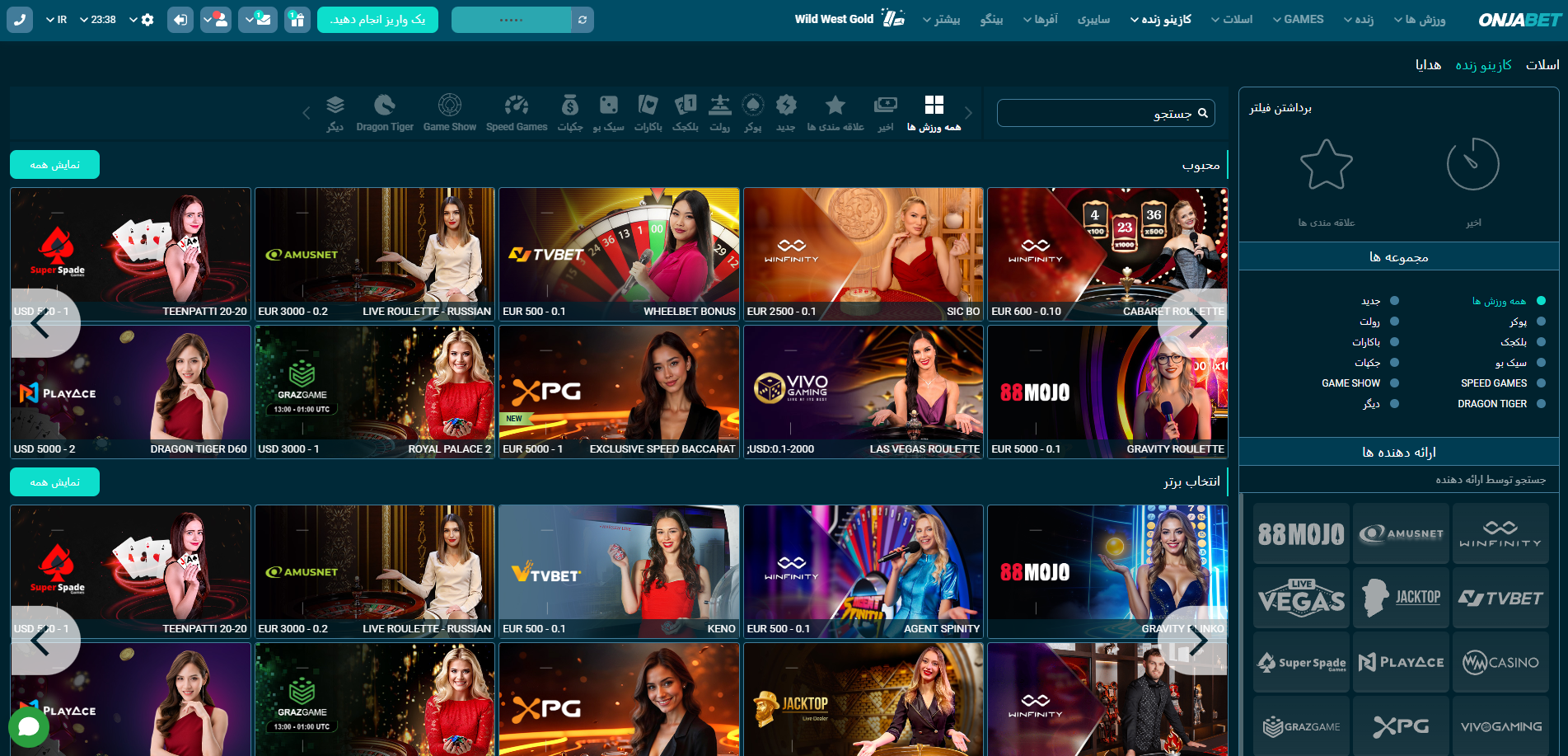The height and width of the screenshot is (756, 1568).
Task: Open the green live chat bubble
Action: 29,726
